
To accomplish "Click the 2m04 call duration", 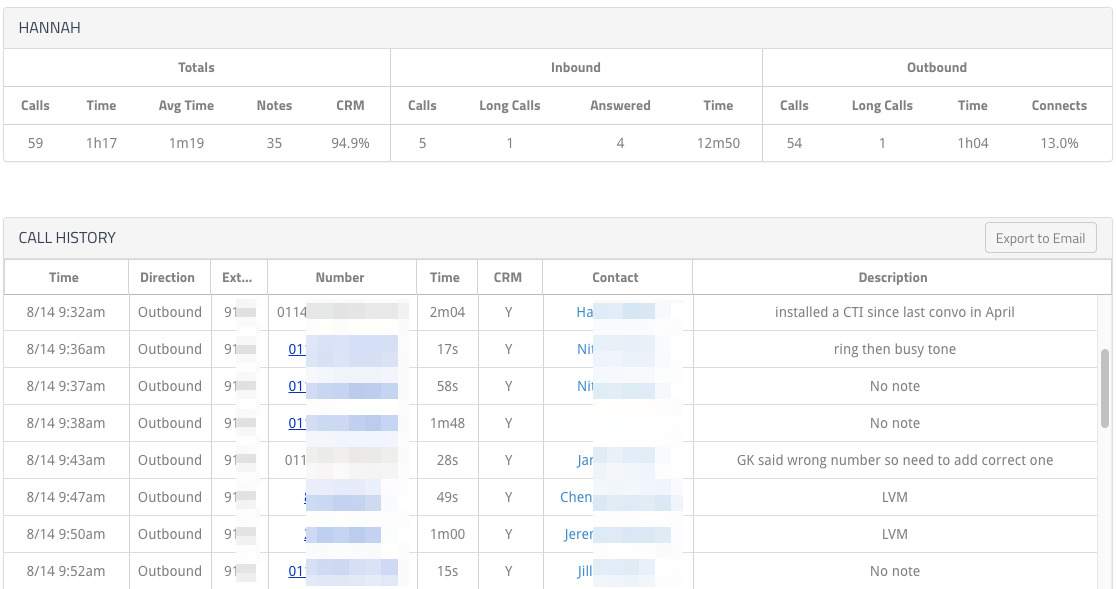I will click(x=447, y=312).
